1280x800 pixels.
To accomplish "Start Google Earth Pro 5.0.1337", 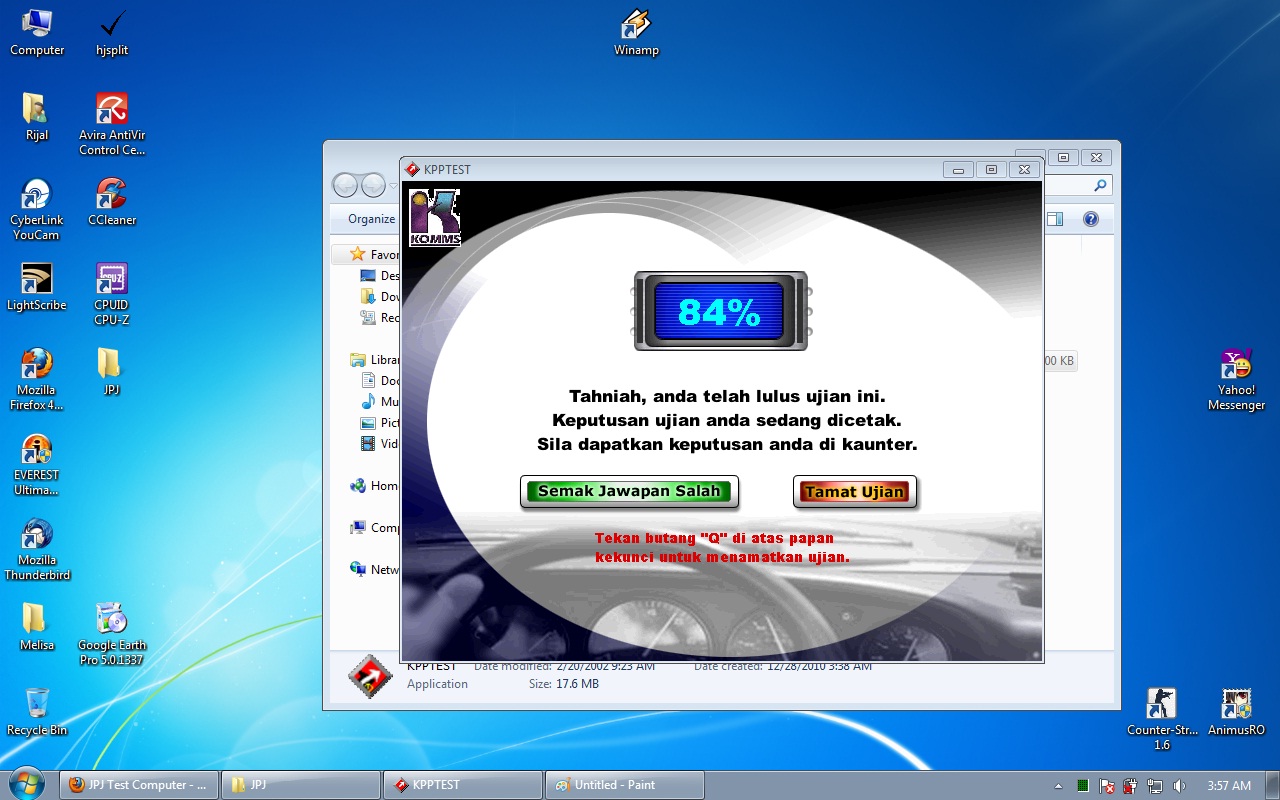I will coord(111,620).
